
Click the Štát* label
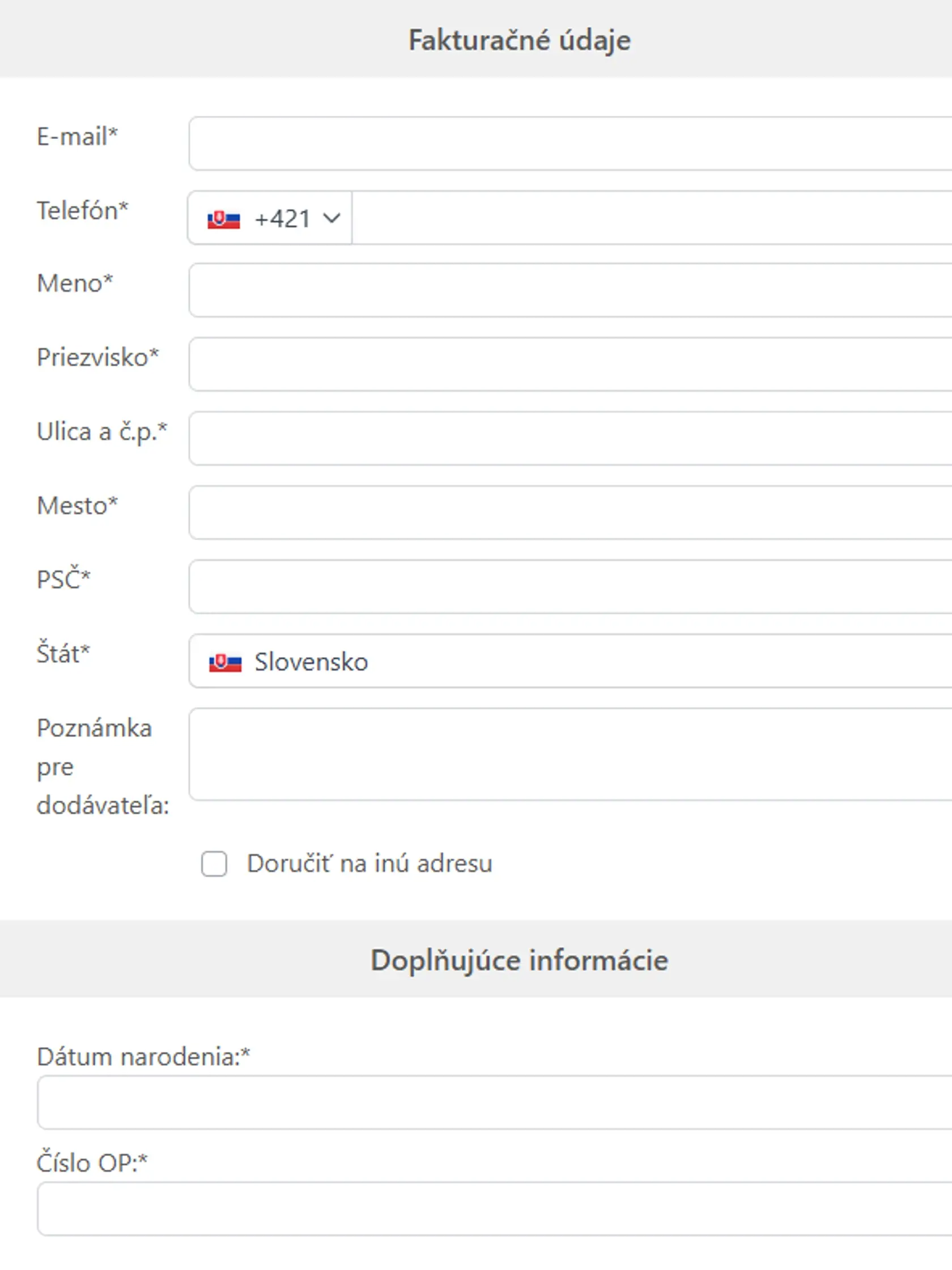tap(63, 653)
